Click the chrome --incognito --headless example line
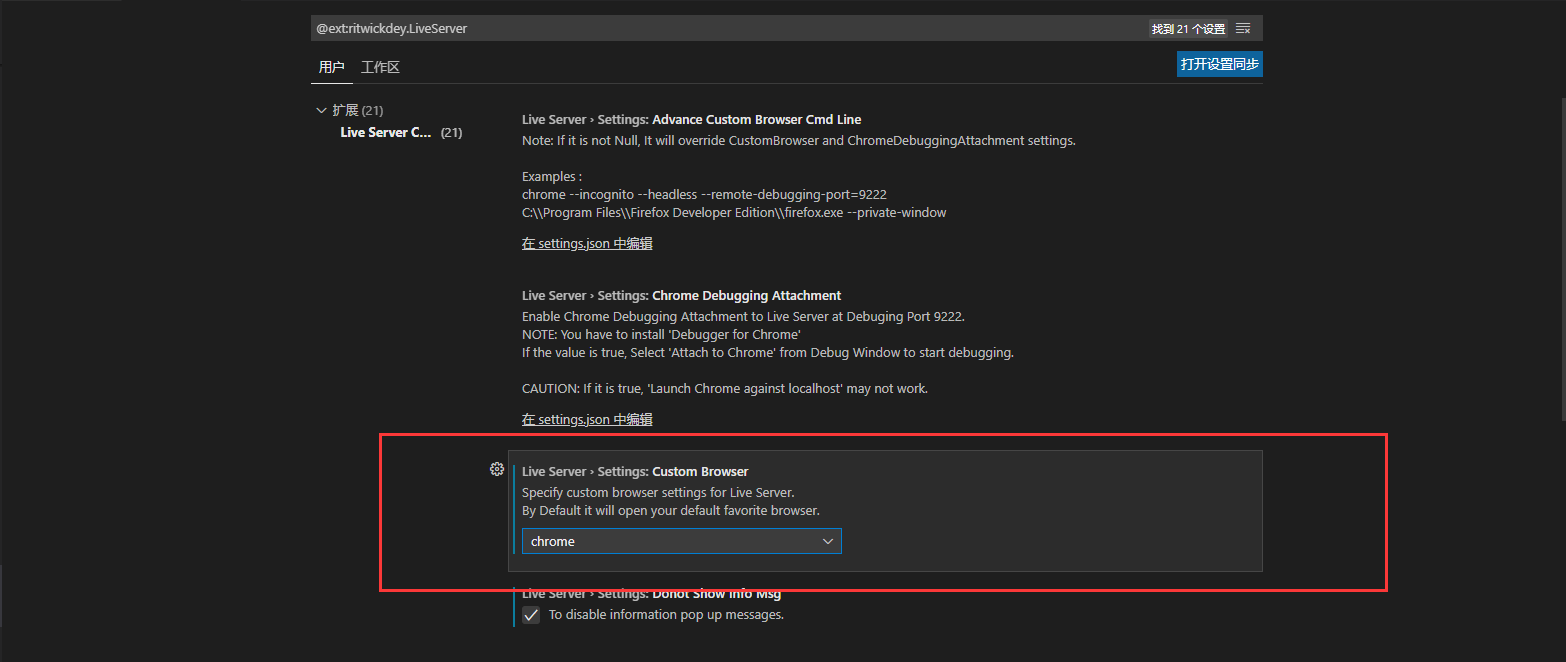The width and height of the screenshot is (1566, 662). tap(704, 194)
